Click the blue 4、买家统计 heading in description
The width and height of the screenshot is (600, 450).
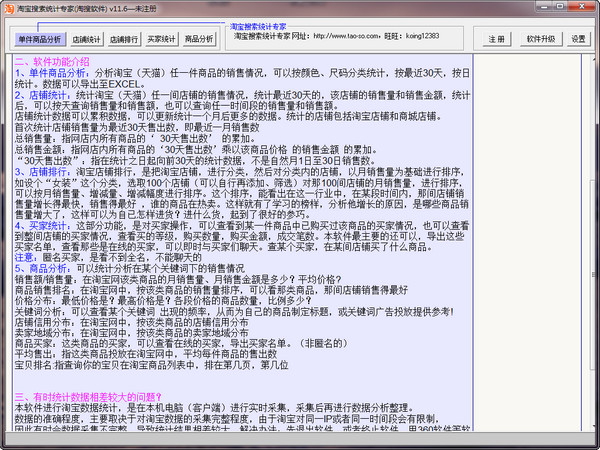pyautogui.click(x=42, y=226)
